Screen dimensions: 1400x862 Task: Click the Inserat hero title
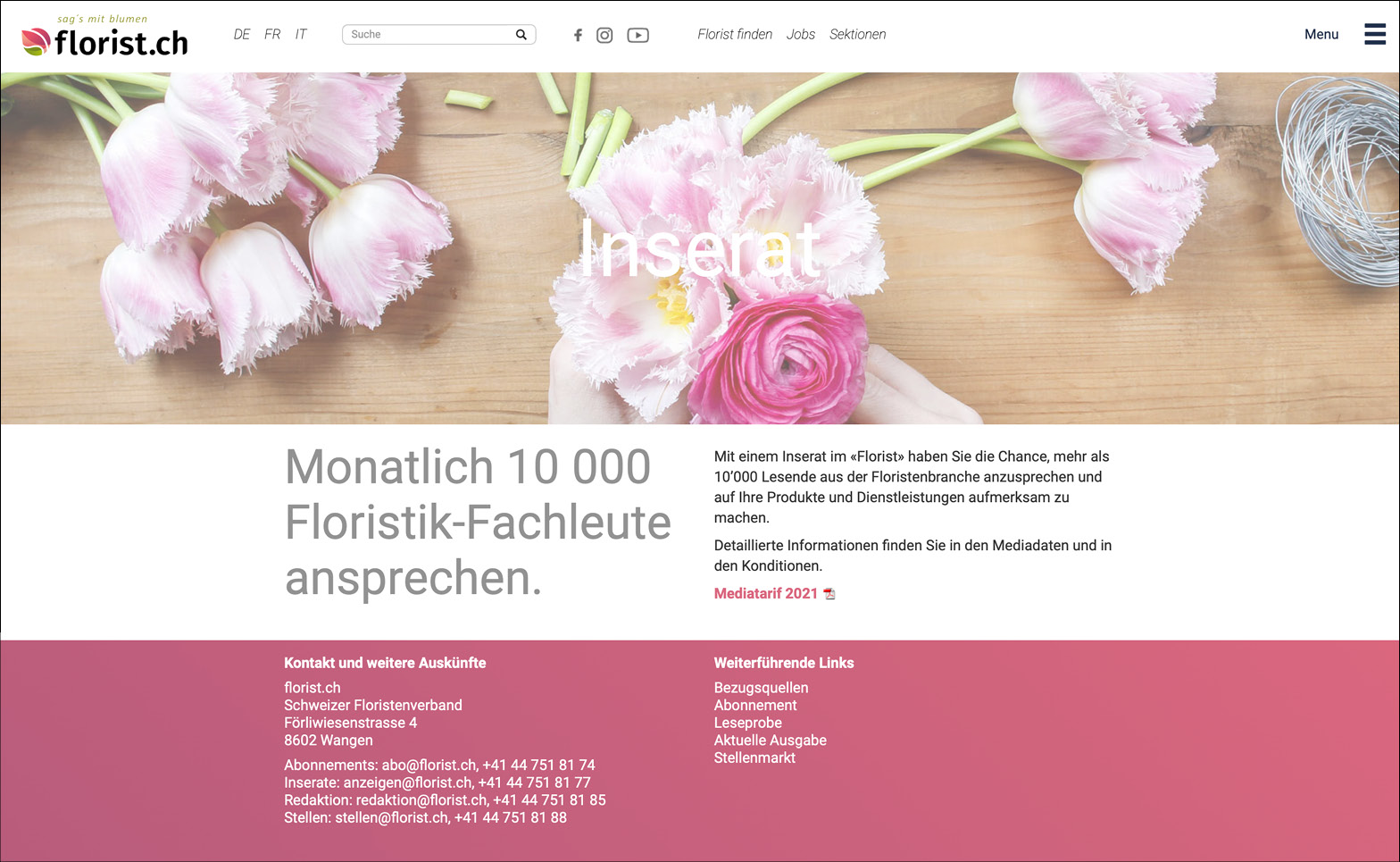click(x=699, y=249)
